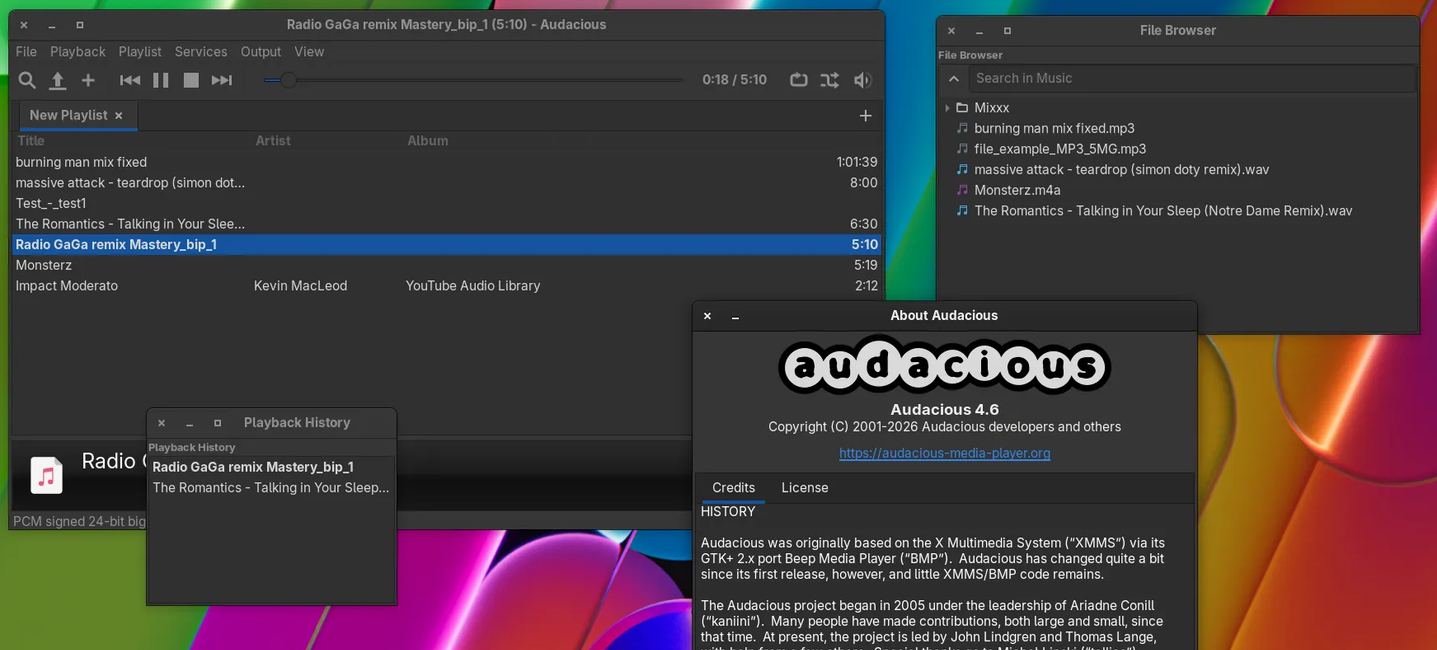Select Monsterz.m4a in File Browser
The width and height of the screenshot is (1437, 650).
click(1017, 190)
